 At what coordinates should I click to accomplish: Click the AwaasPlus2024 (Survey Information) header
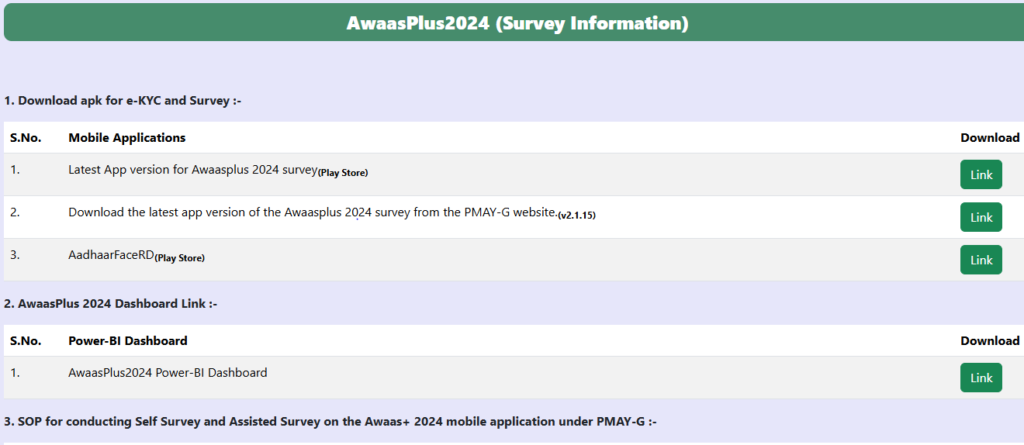coord(517,24)
